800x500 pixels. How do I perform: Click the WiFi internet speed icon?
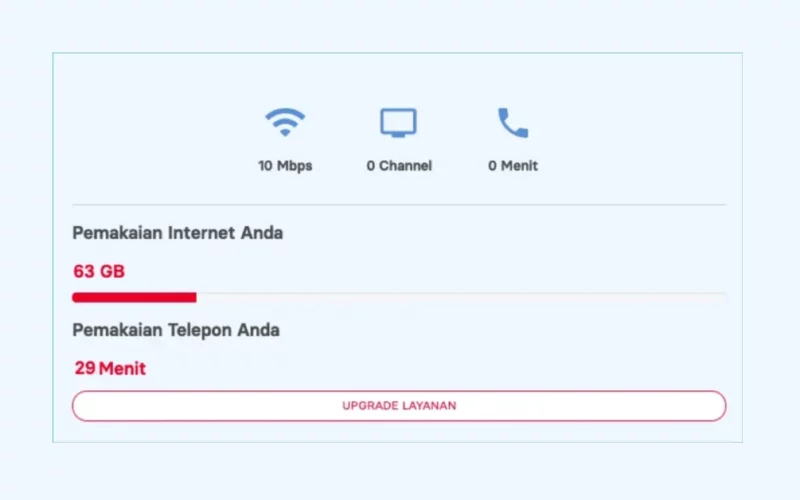285,122
